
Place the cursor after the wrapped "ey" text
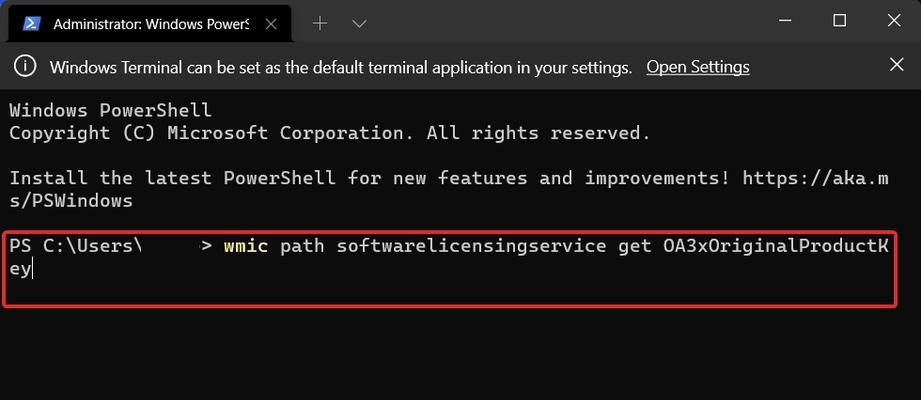coord(33,270)
